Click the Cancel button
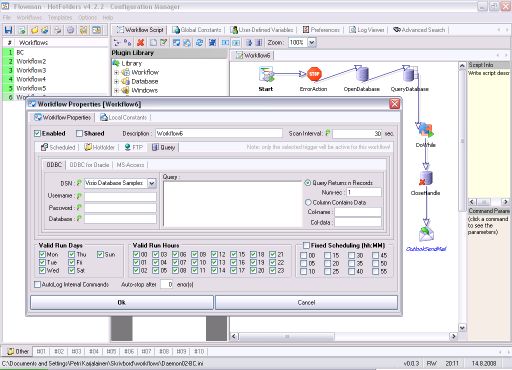This screenshot has height=370, width=512. click(306, 303)
